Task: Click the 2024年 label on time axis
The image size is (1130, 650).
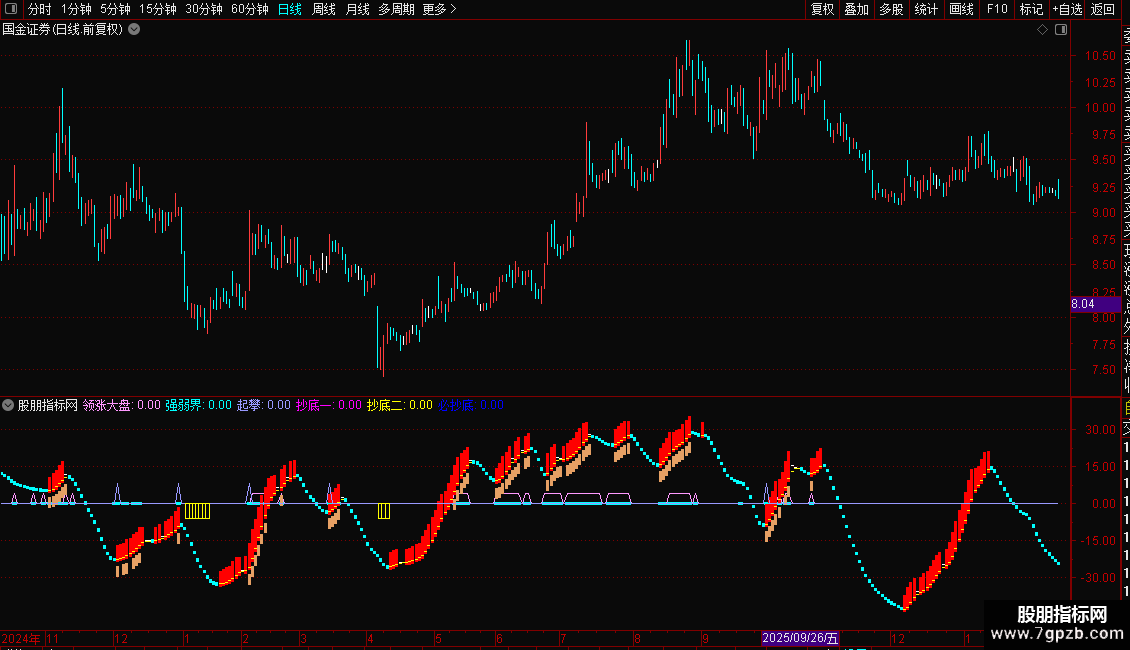Action: tap(21, 638)
